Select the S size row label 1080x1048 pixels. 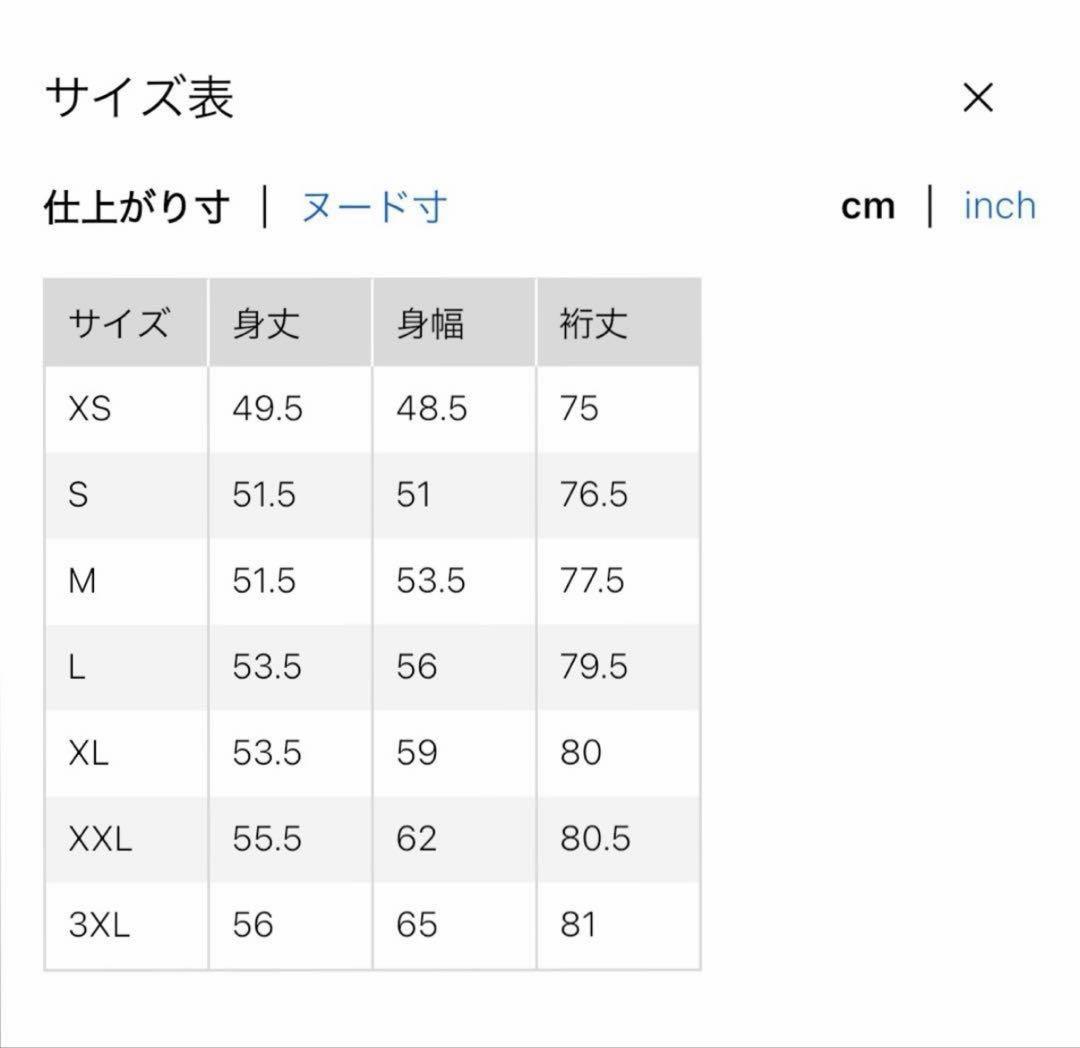(x=78, y=494)
